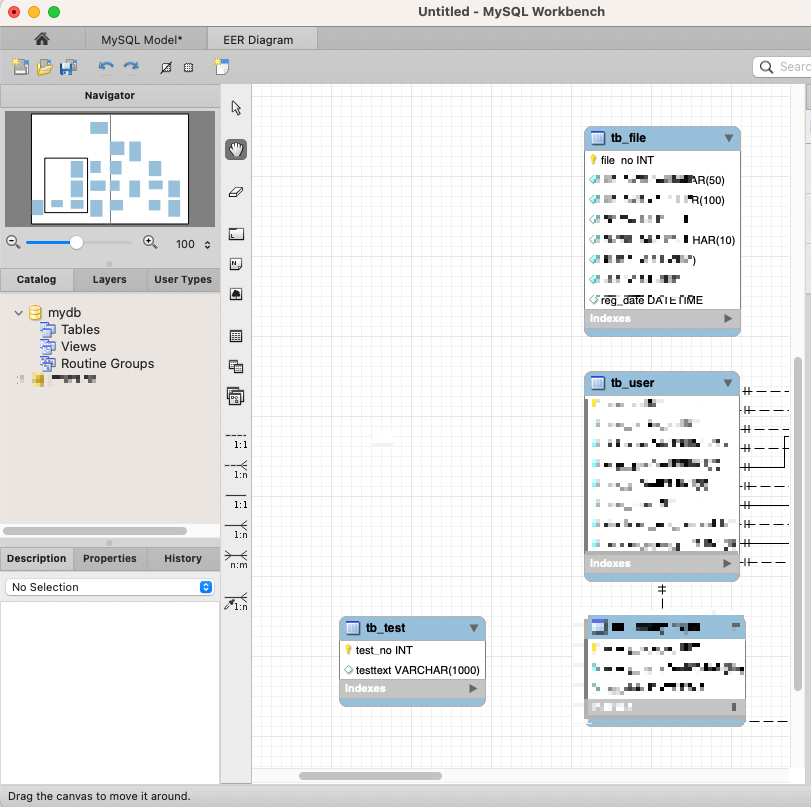Collapse the tb_test table with its arrow

point(474,628)
